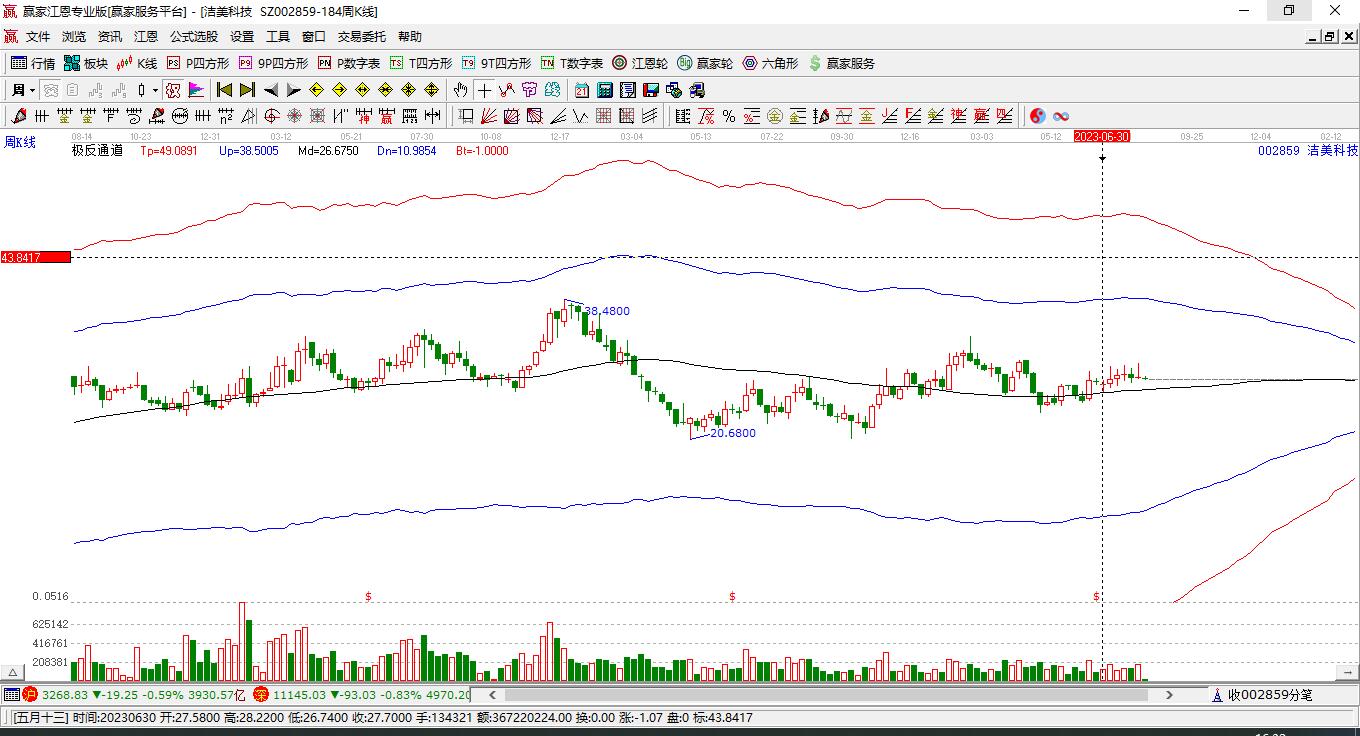Open 赢家服务 with the dollar icon

(841, 63)
